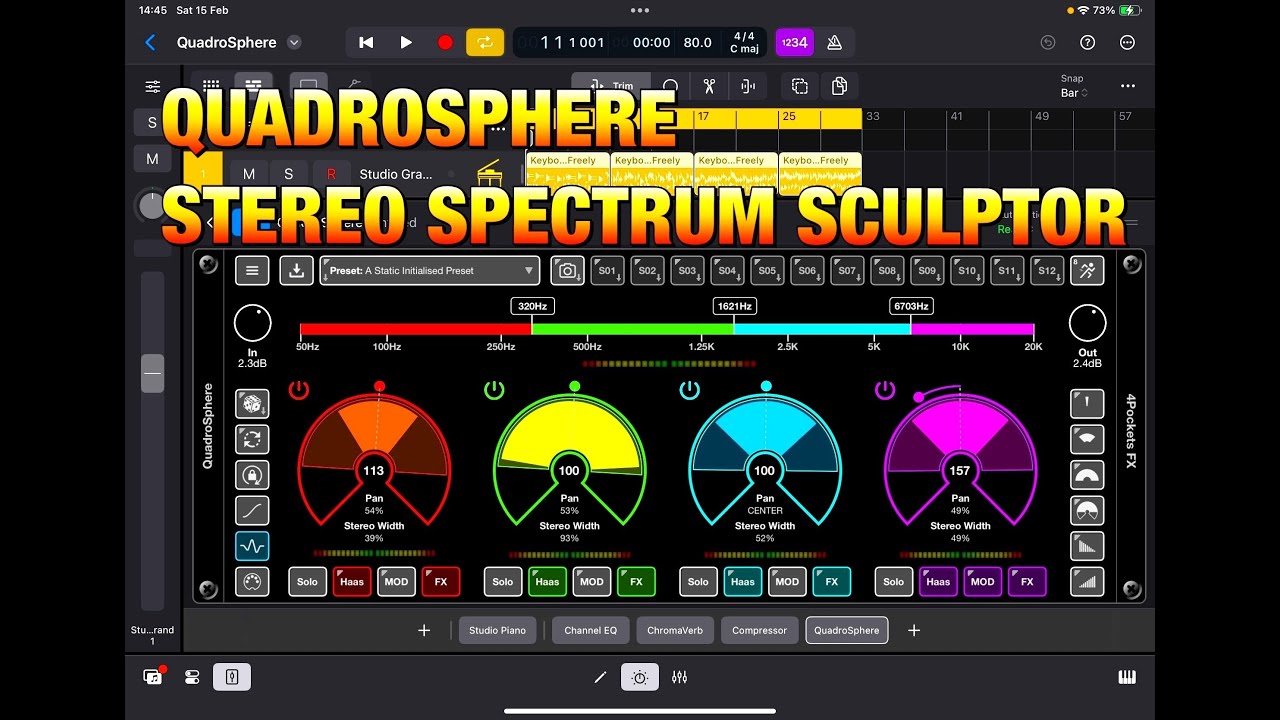Select the pencil edit tool at bottom
The image size is (1280, 720).
coord(600,677)
